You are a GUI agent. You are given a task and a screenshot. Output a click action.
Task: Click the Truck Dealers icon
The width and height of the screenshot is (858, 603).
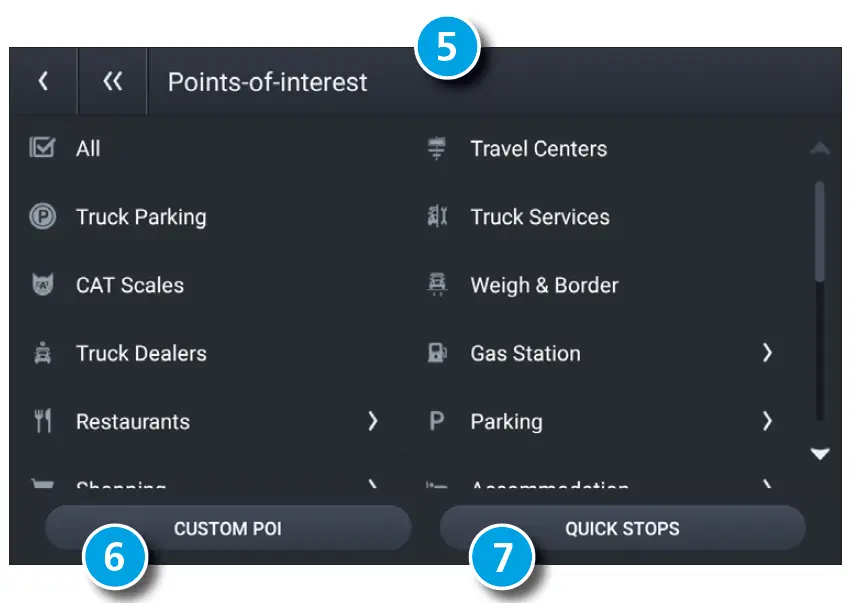[x=42, y=353]
